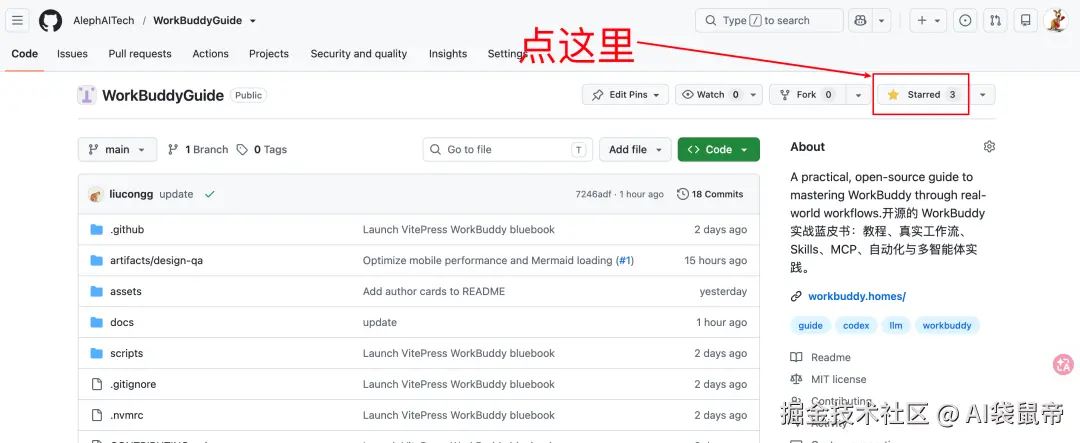
Task: Select the llm topic tag
Action: pos(896,325)
